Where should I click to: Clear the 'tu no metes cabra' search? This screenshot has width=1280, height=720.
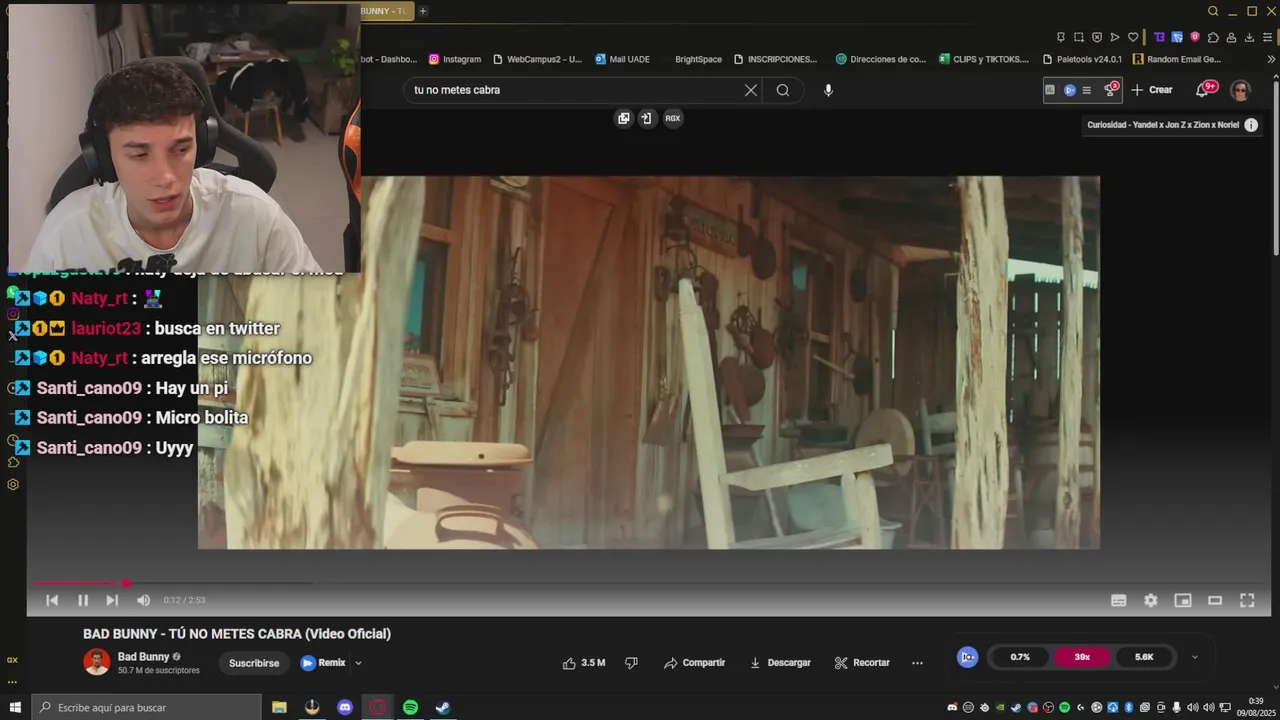click(x=751, y=90)
